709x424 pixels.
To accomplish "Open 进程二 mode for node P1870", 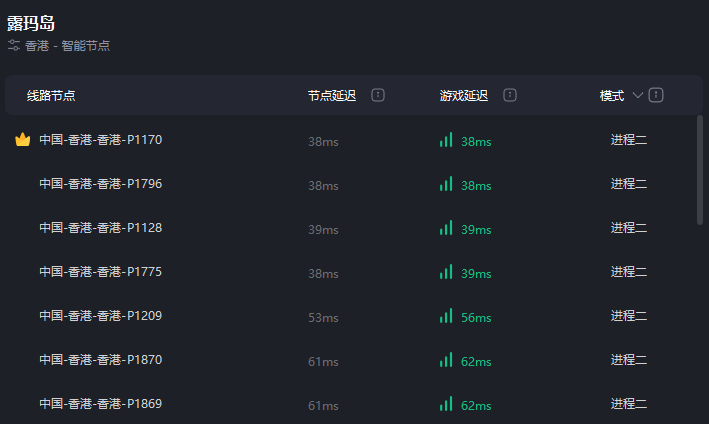I will click(629, 360).
